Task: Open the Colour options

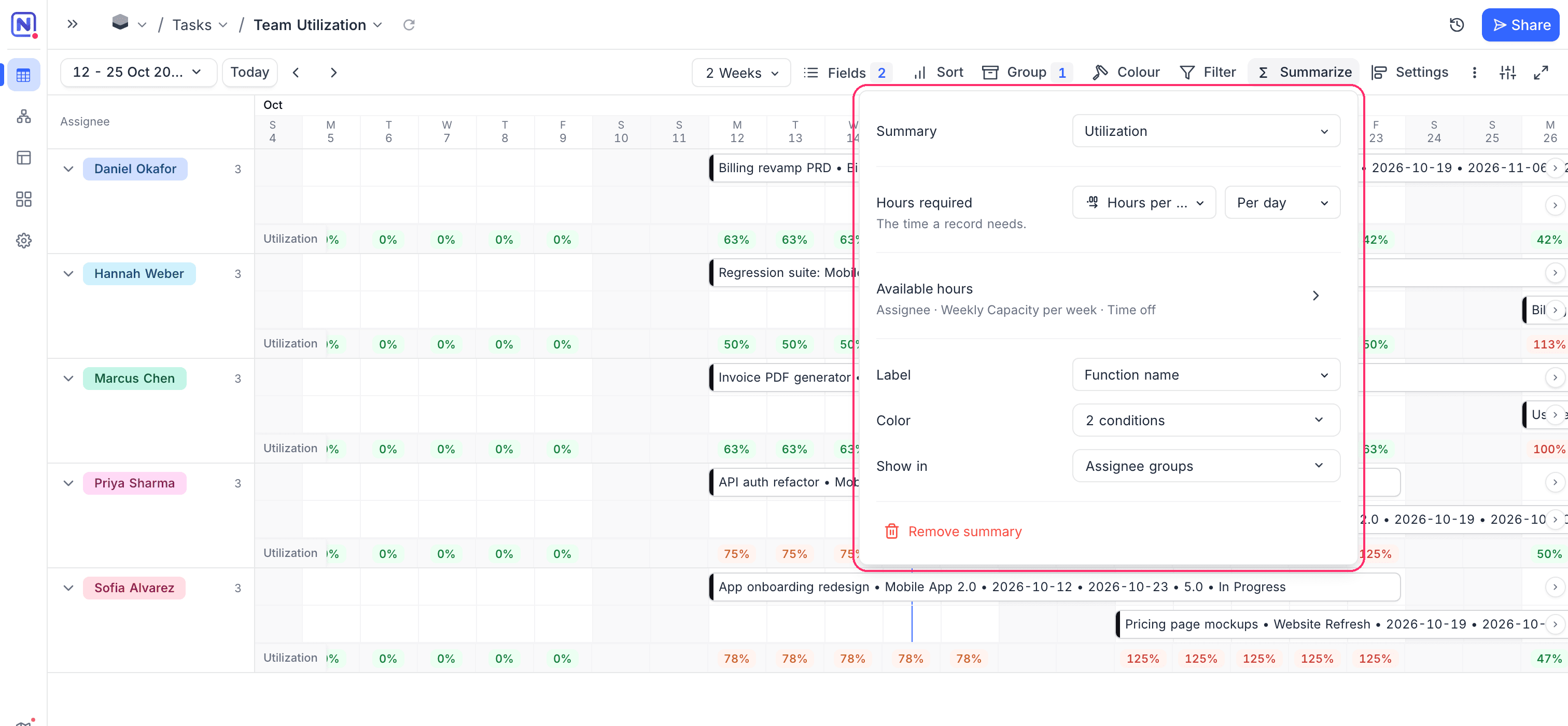Action: pos(1126,73)
